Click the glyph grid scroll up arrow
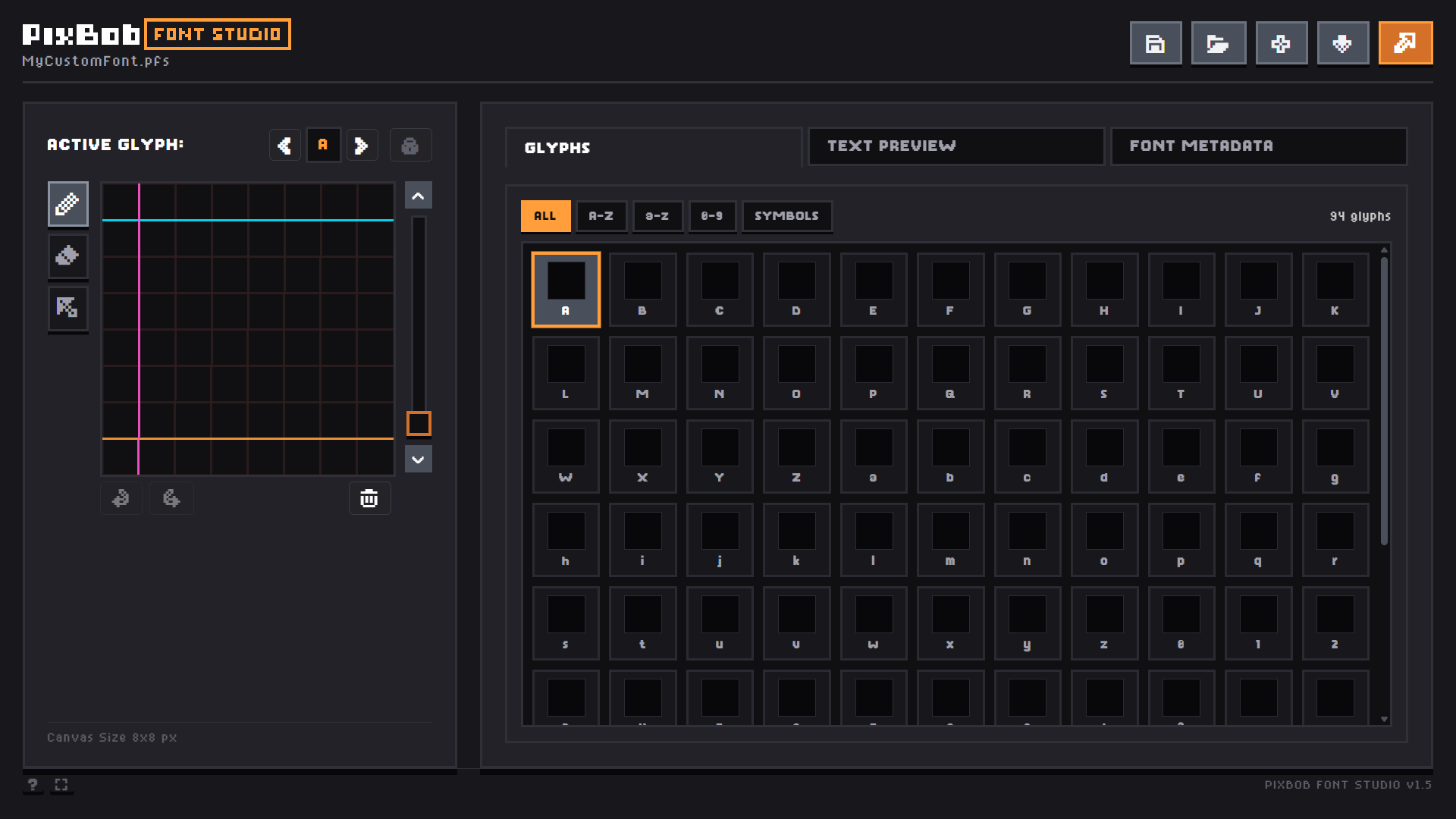 [1384, 249]
